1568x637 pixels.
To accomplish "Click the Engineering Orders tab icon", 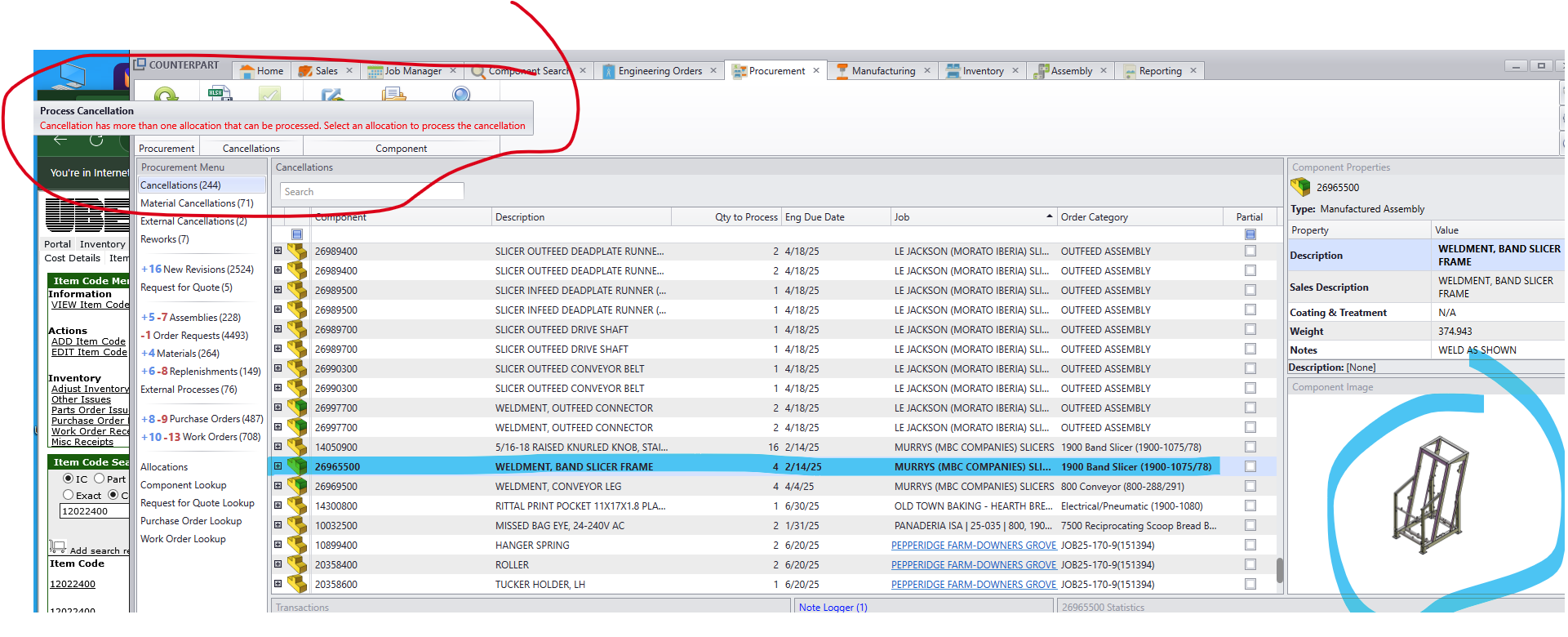I will [608, 72].
